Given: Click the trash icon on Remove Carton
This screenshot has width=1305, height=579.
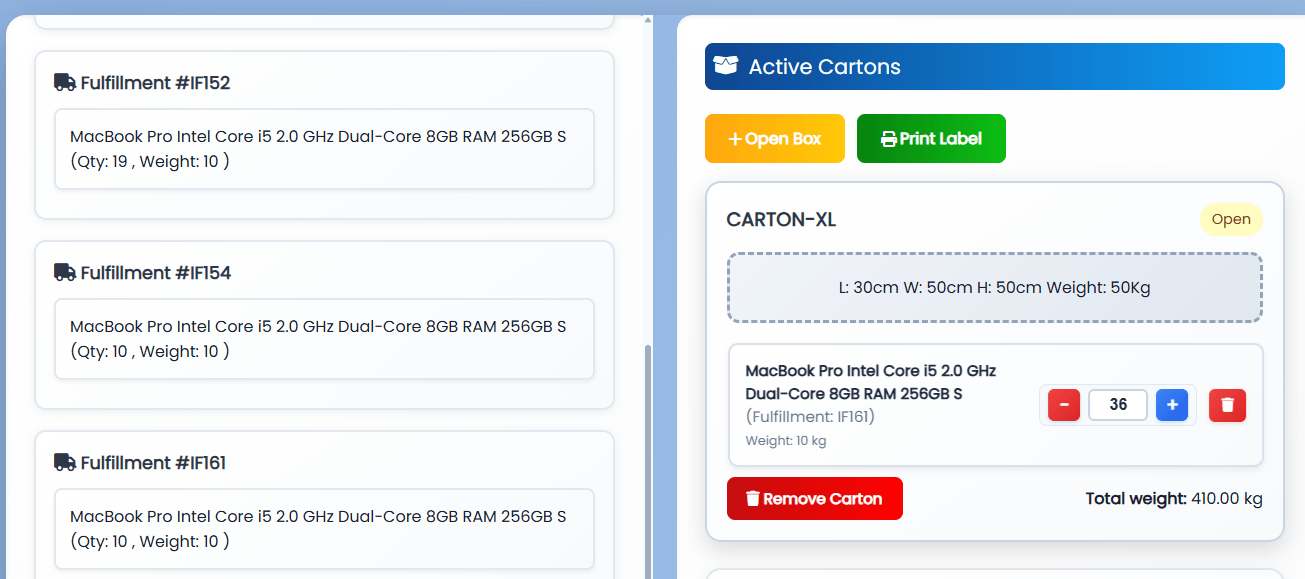Looking at the screenshot, I should [753, 498].
